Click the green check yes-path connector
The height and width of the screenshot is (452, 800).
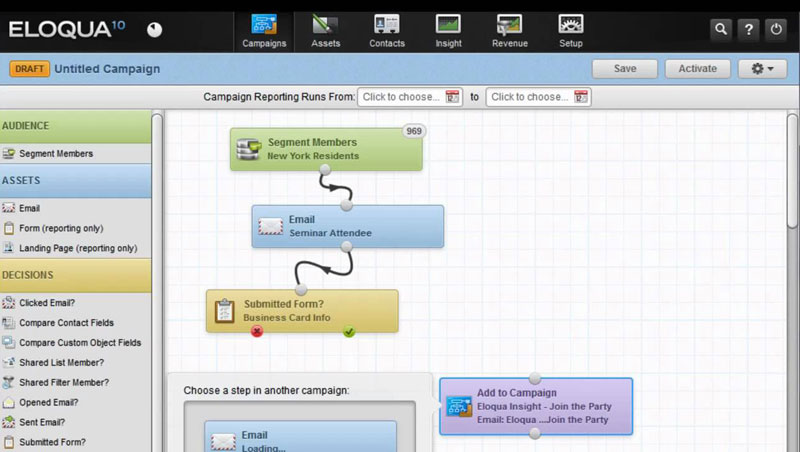(349, 332)
